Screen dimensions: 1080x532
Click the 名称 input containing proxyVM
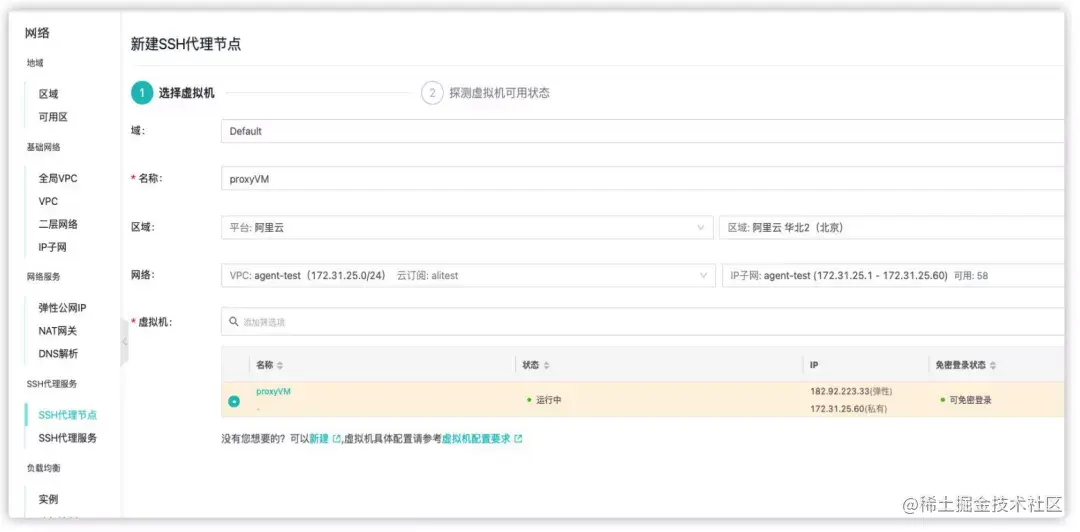tap(643, 178)
